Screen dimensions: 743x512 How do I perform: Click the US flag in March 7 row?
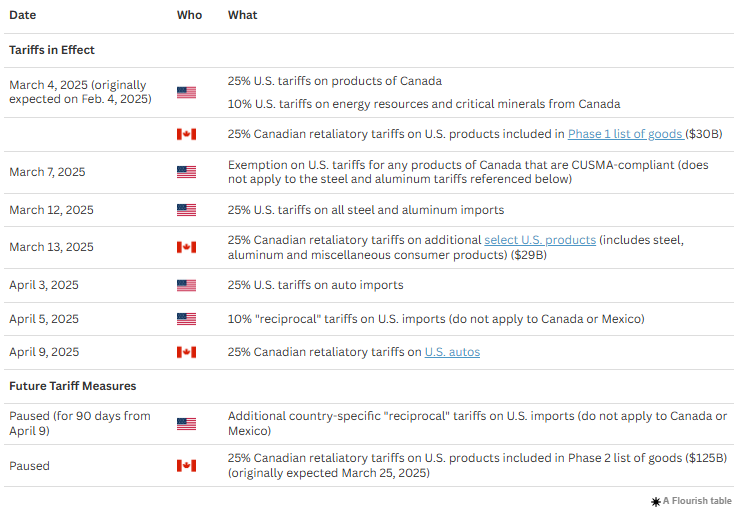186,172
